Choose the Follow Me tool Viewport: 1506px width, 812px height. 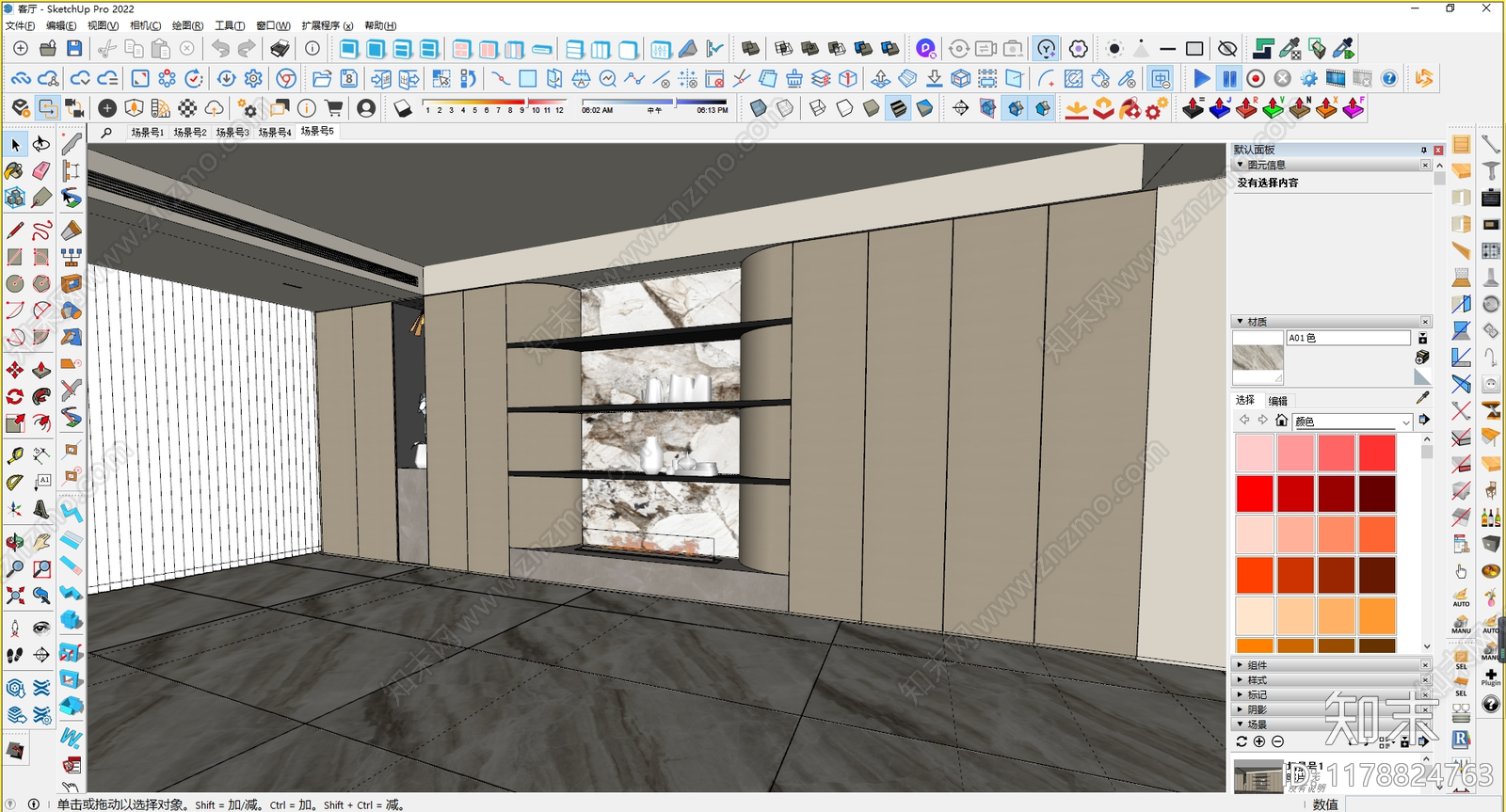tap(41, 397)
